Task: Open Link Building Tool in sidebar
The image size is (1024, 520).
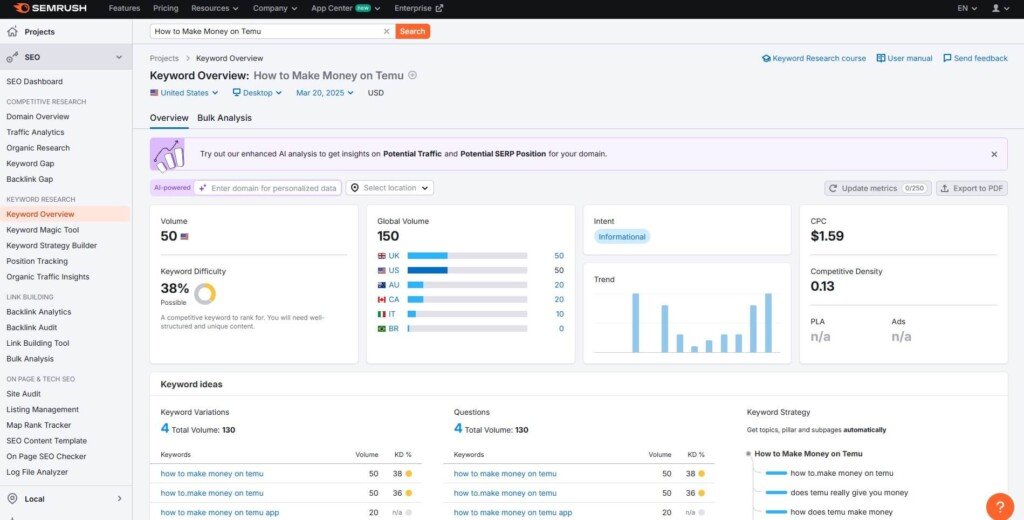Action: (x=37, y=344)
